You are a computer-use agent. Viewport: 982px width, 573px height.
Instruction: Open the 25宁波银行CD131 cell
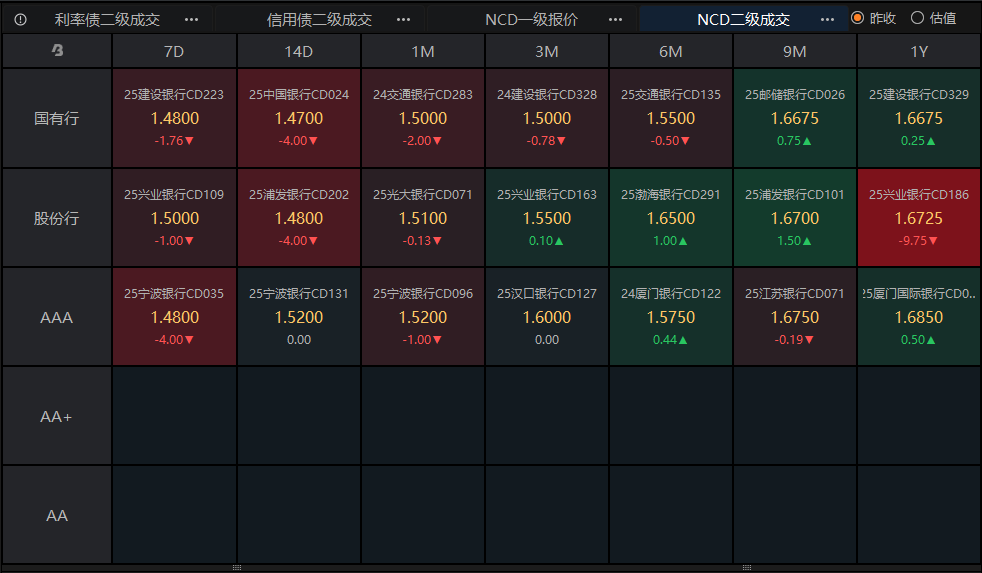coord(299,317)
